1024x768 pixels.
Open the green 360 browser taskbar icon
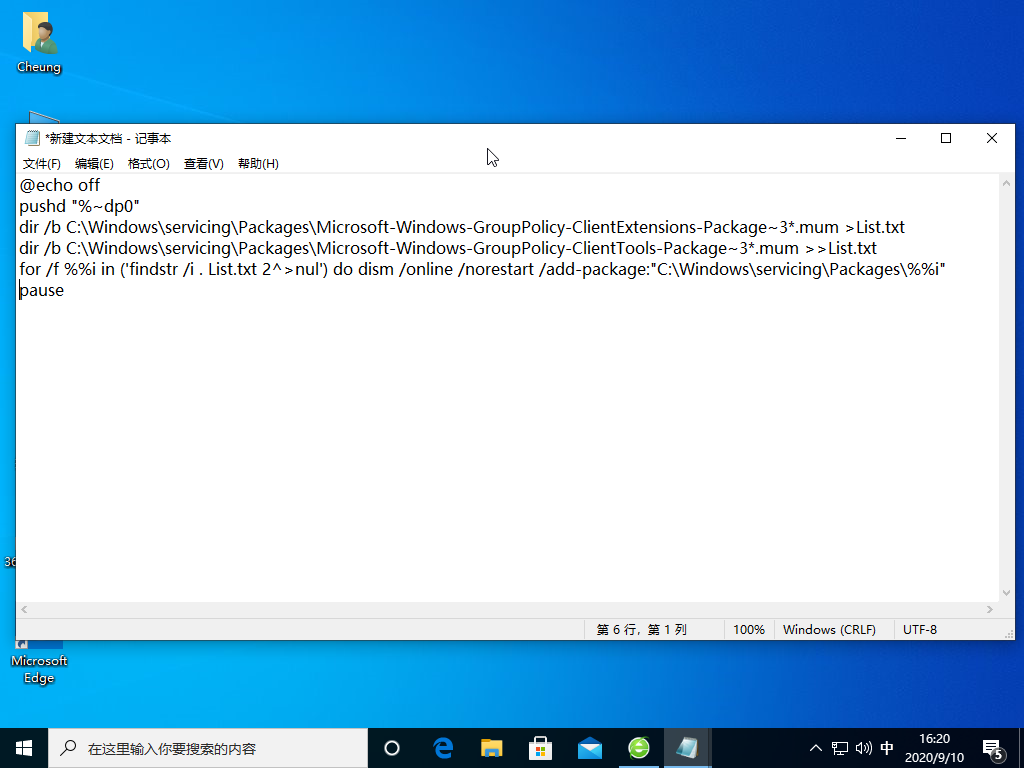coord(639,747)
